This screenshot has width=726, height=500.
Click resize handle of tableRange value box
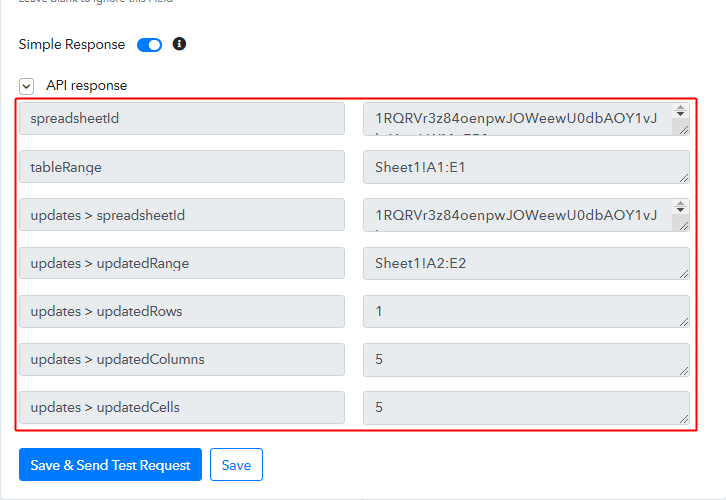click(x=684, y=178)
